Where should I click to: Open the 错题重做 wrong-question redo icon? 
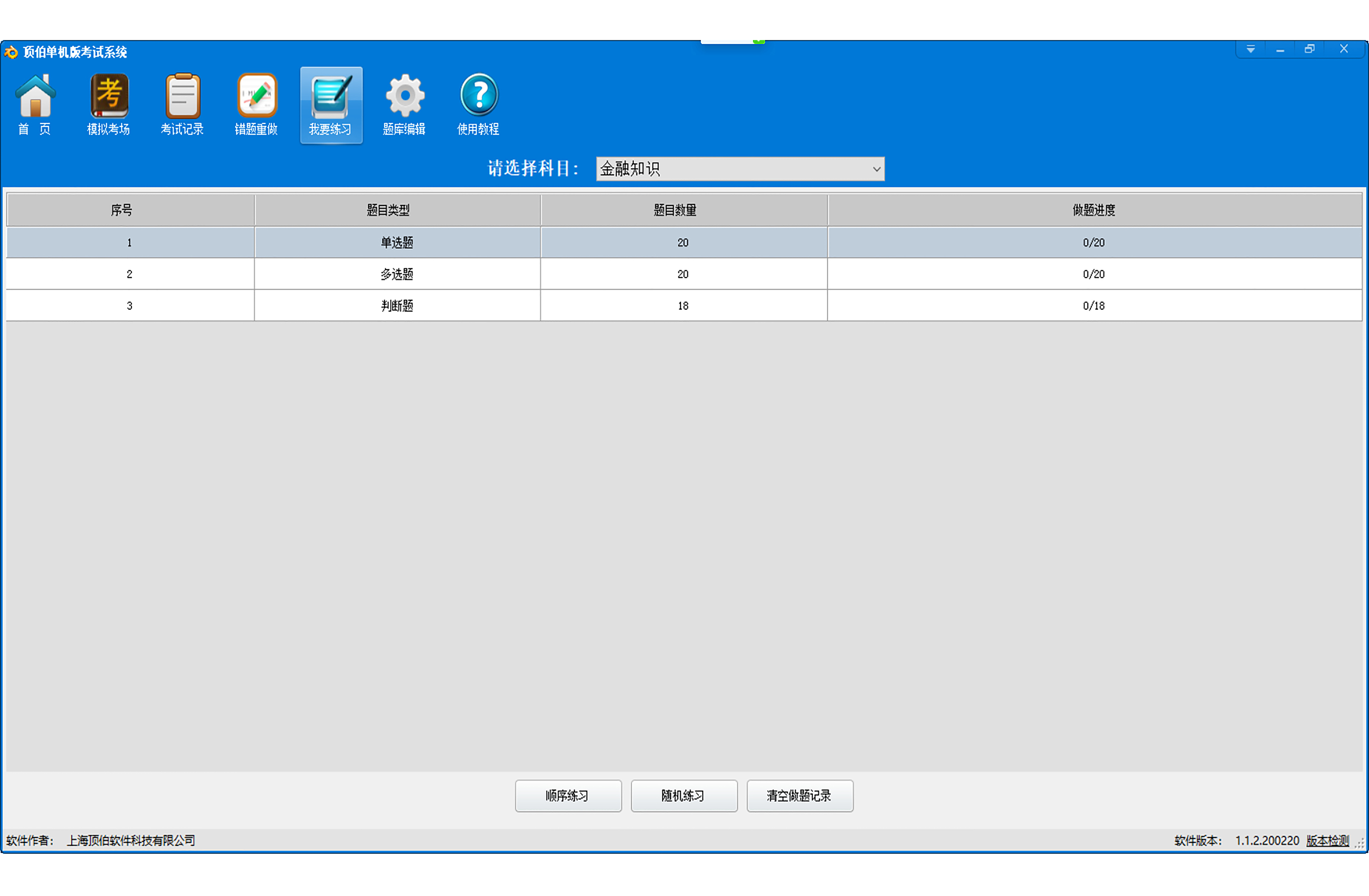tap(257, 104)
